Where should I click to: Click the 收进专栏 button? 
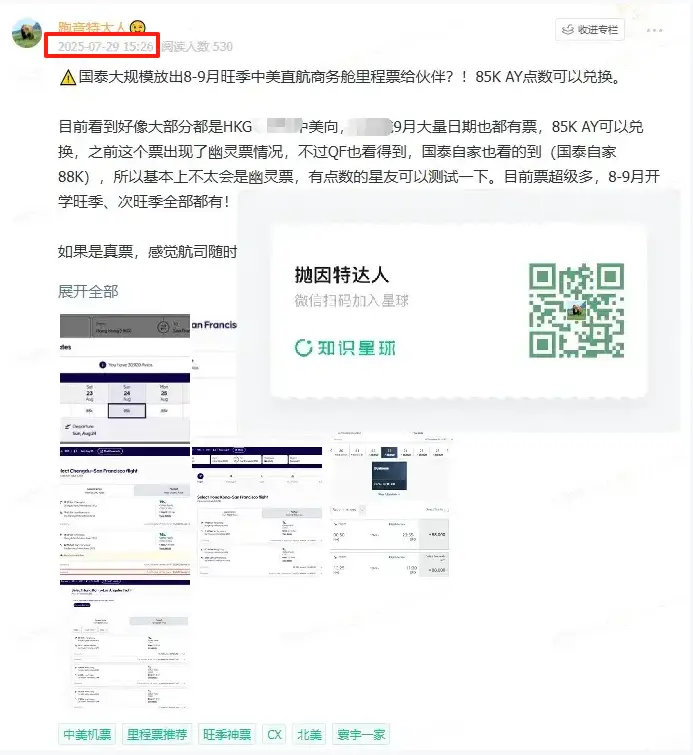tap(590, 30)
